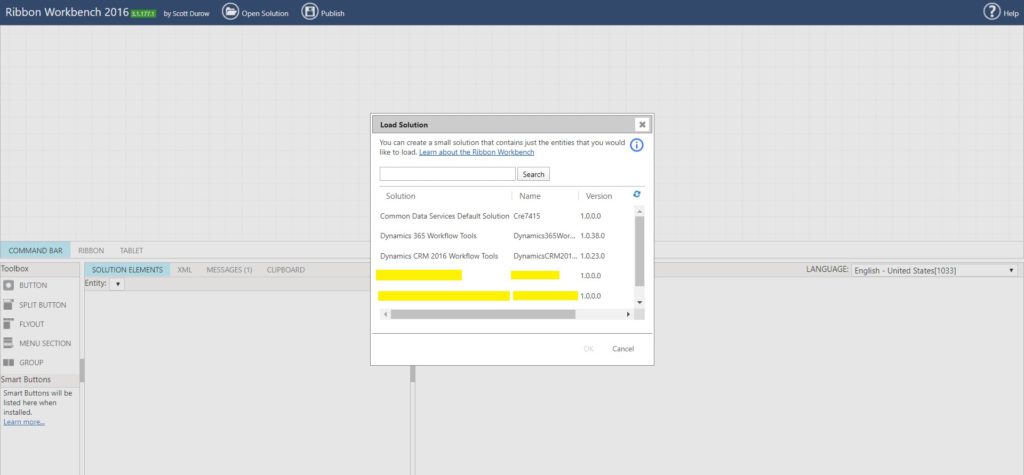Screen dimensions: 1024x475
Task: Select the Menu Section toolbox item
Action: point(37,343)
